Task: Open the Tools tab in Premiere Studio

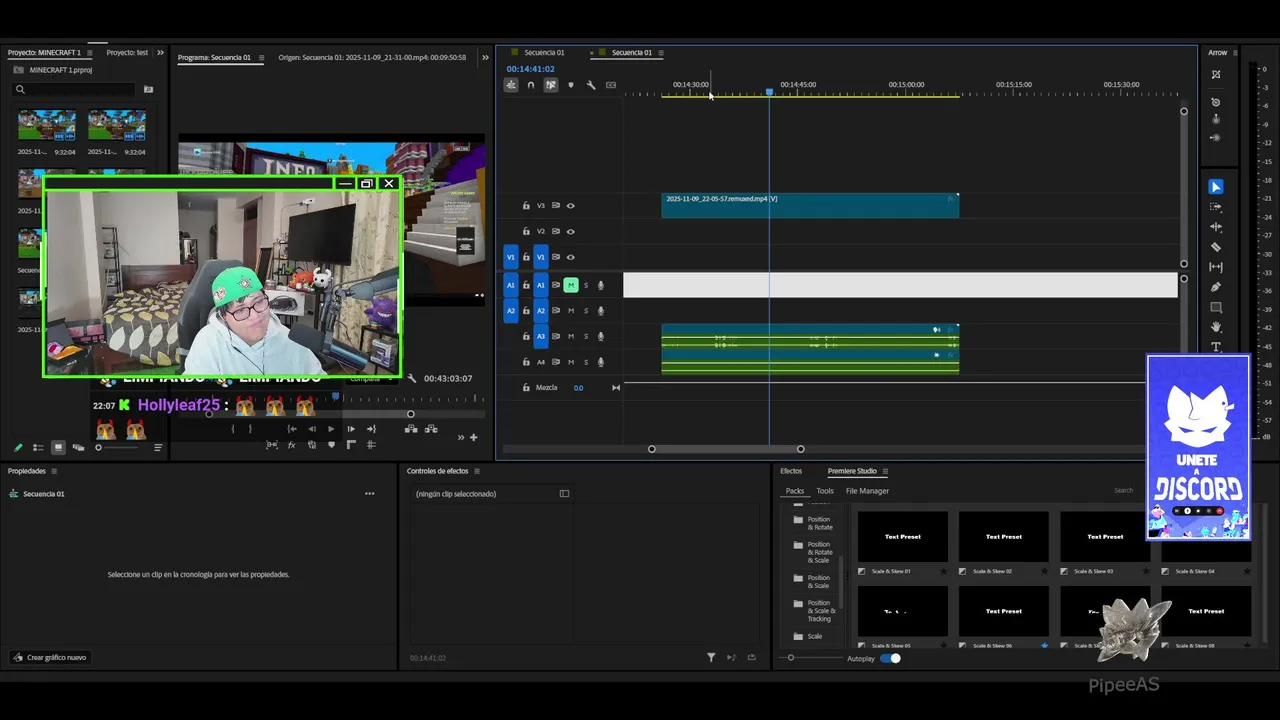Action: click(x=825, y=491)
